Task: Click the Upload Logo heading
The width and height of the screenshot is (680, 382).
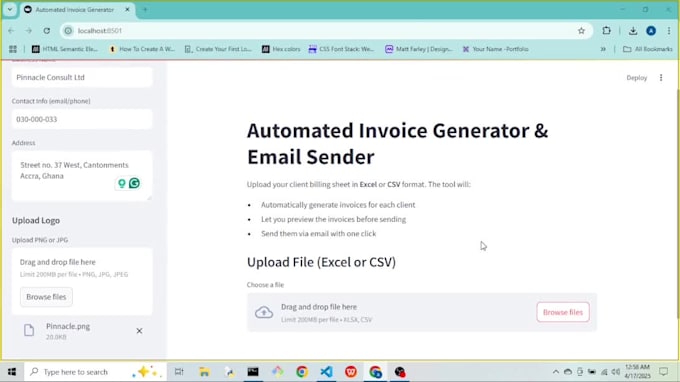Action: coord(36,220)
